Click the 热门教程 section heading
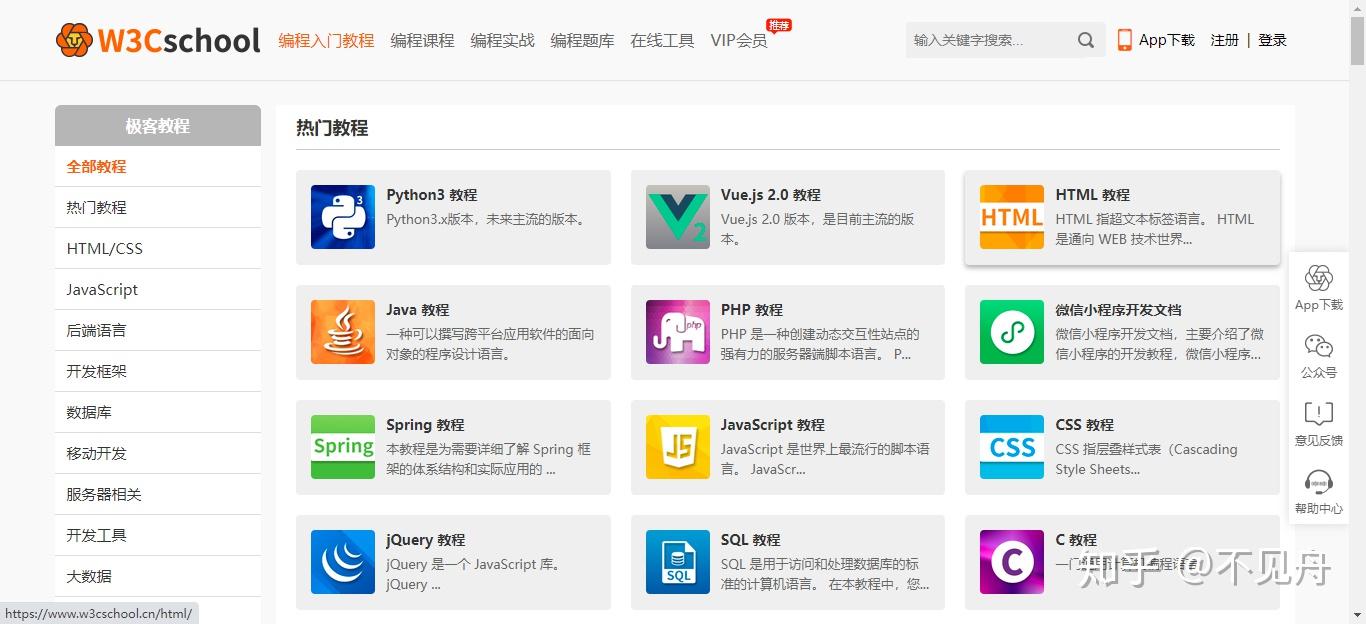Screen dimensions: 1366x624 [332, 128]
